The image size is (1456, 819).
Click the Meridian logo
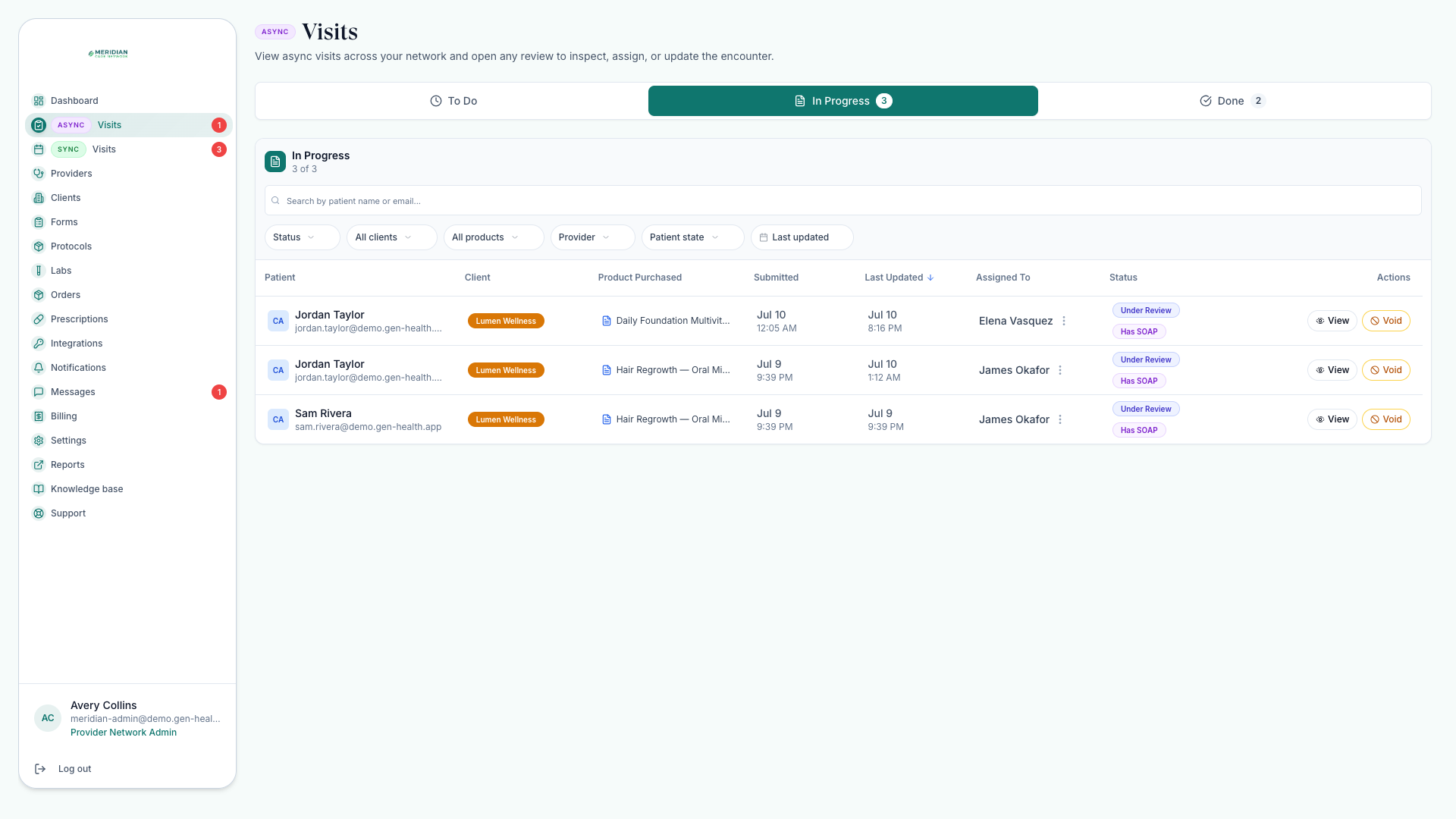click(x=108, y=53)
